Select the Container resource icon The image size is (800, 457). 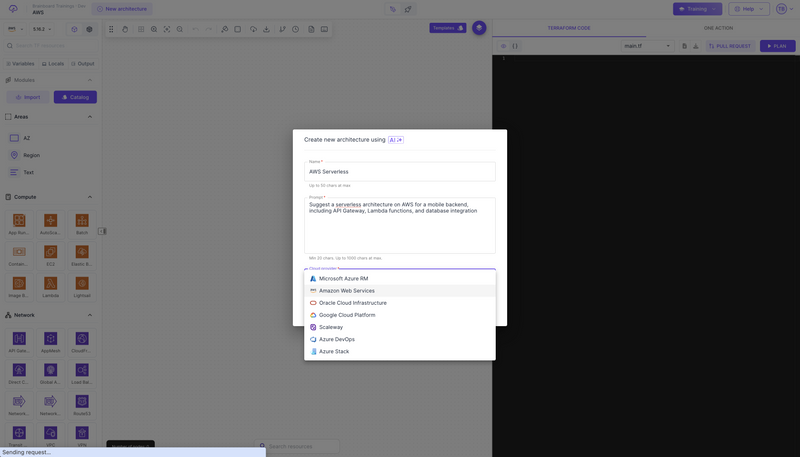click(19, 252)
